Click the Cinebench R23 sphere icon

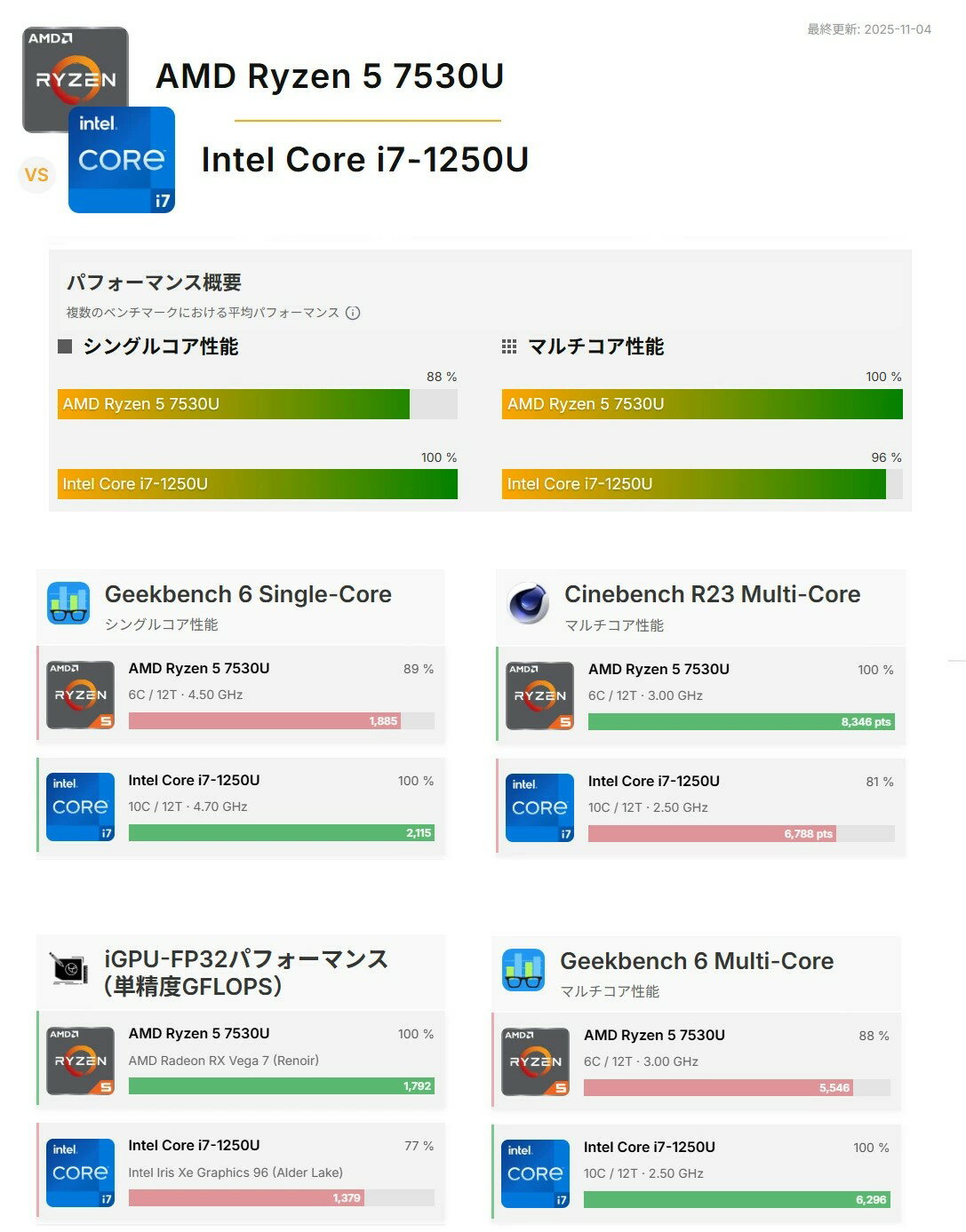528,604
